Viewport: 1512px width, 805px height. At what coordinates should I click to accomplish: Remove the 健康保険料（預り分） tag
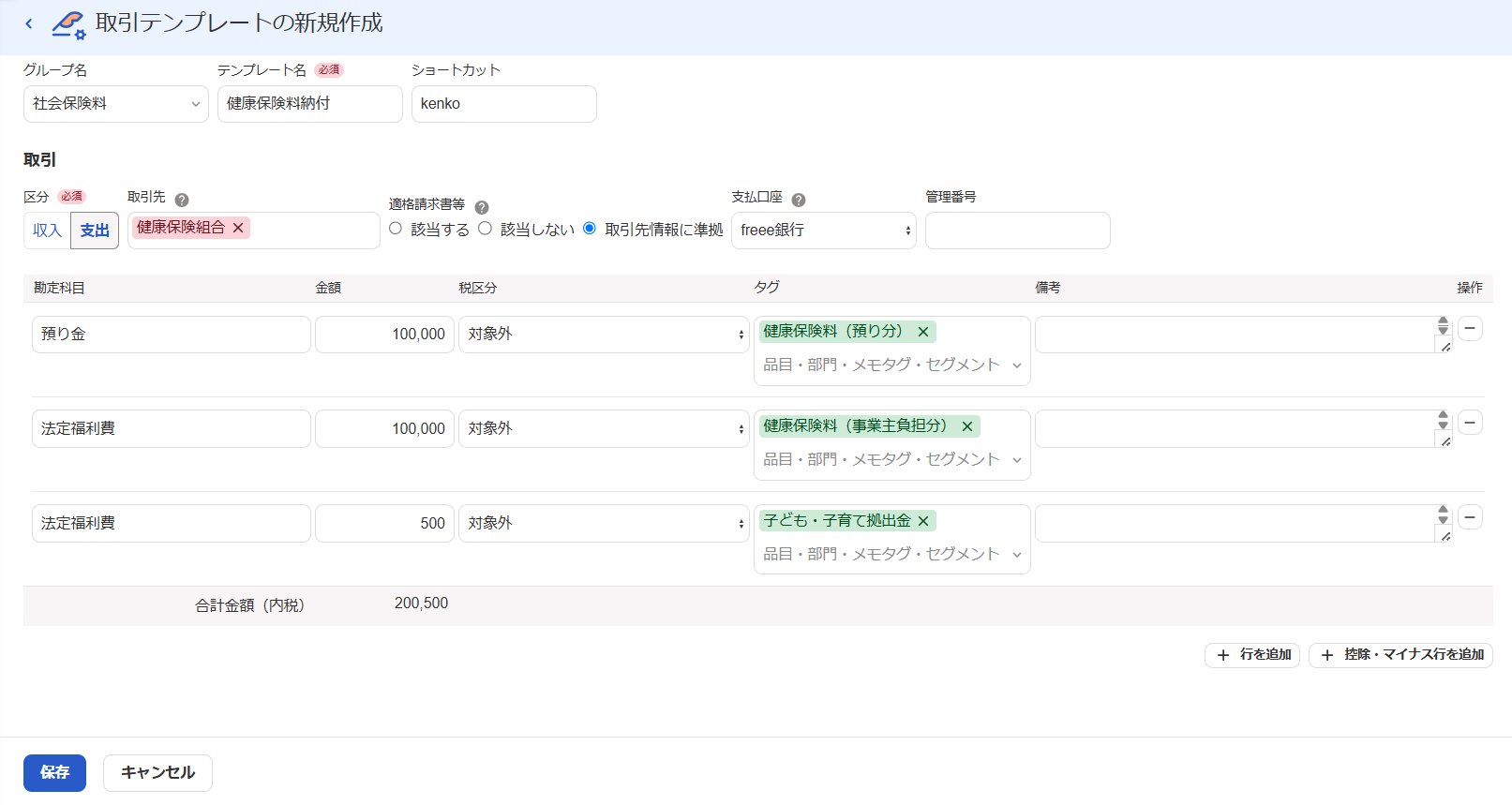point(923,332)
